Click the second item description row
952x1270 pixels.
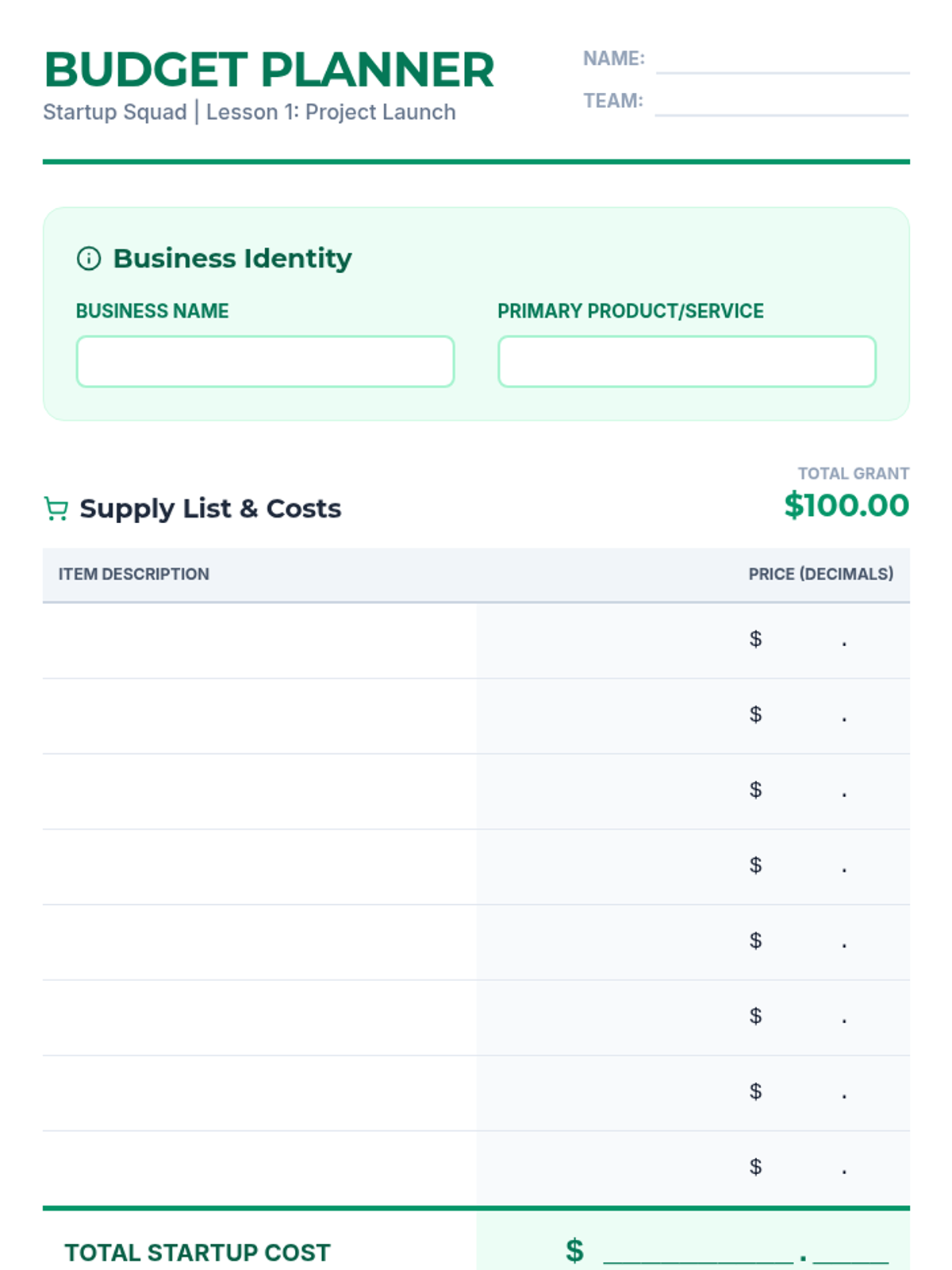point(259,716)
